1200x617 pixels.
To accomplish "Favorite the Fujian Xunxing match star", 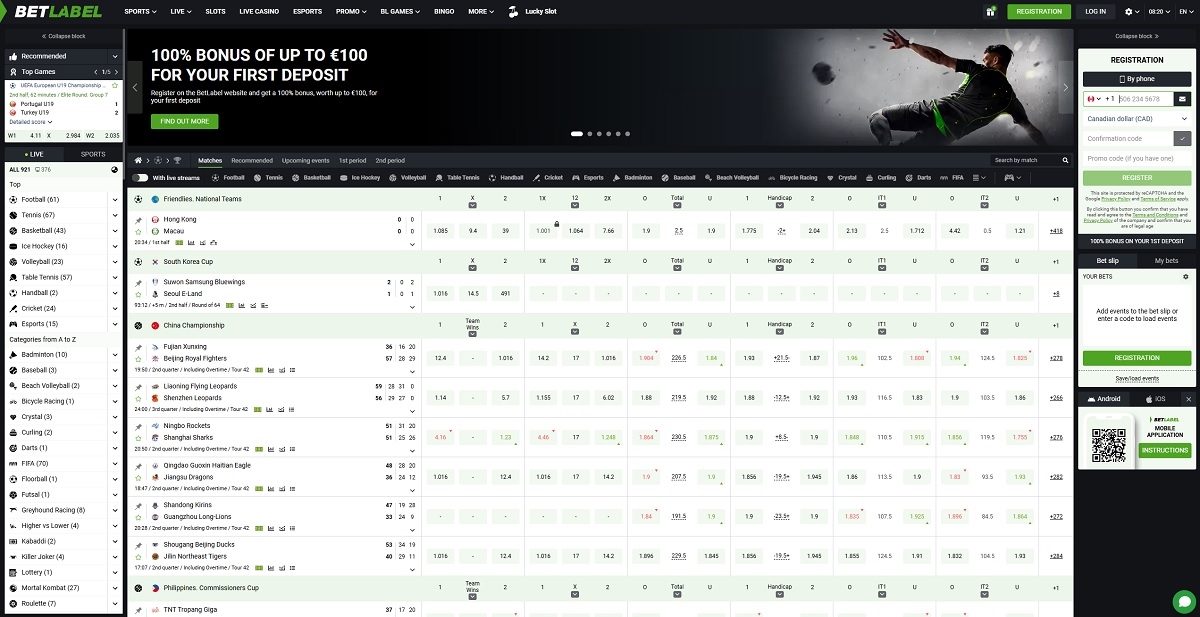I will click(140, 358).
